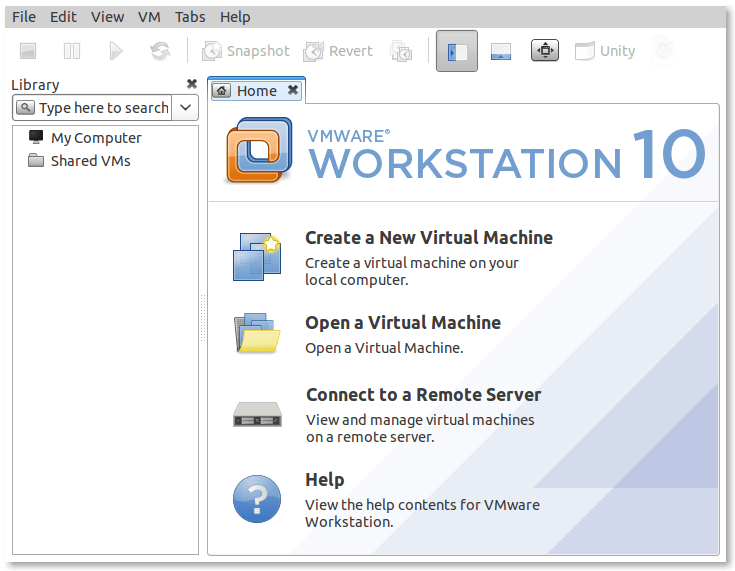Image resolution: width=735 pixels, height=571 pixels.
Task: Open the Snapshot Manager icon
Action: click(401, 51)
